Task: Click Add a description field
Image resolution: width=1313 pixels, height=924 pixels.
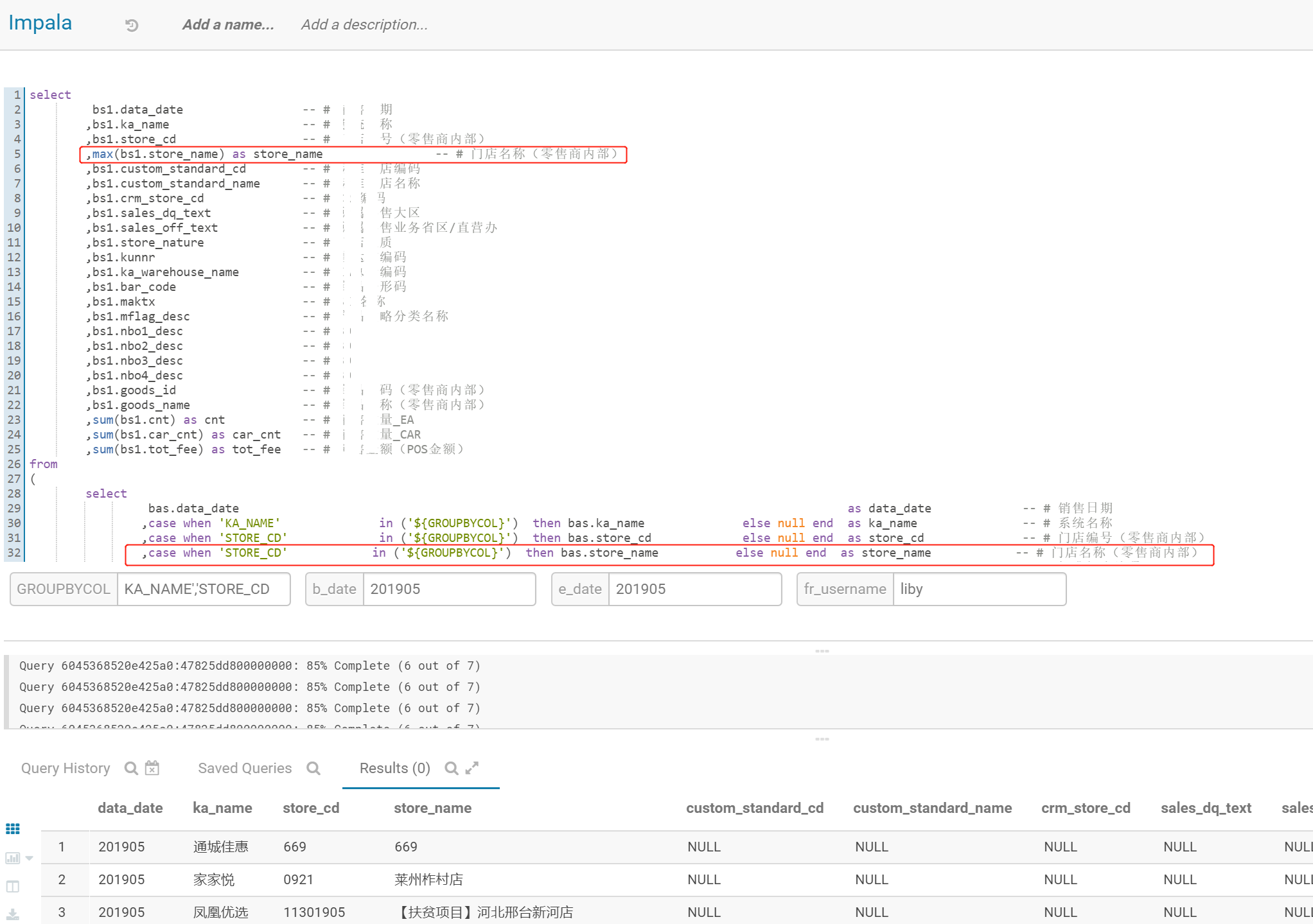Action: (364, 24)
